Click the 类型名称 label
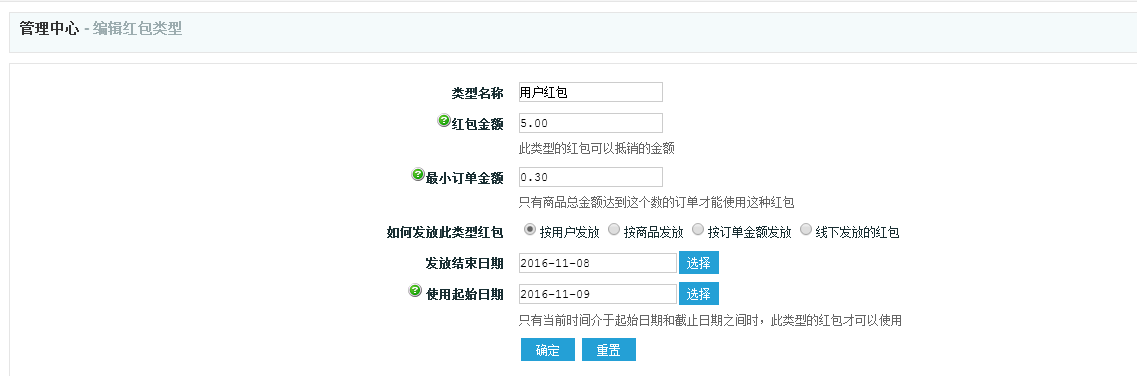Screen dimensions: 1137x376 coord(477,93)
